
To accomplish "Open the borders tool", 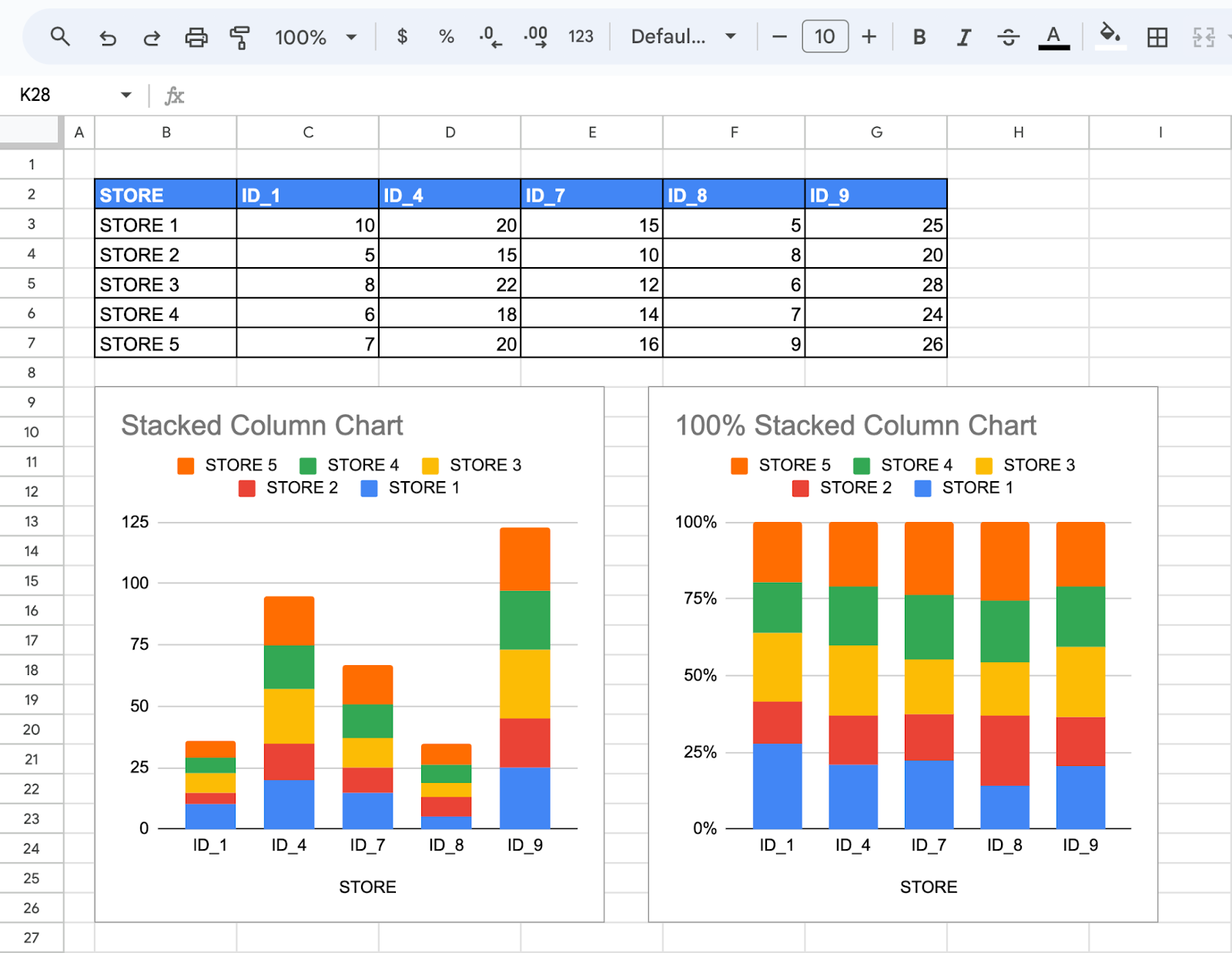I will pos(1157,37).
